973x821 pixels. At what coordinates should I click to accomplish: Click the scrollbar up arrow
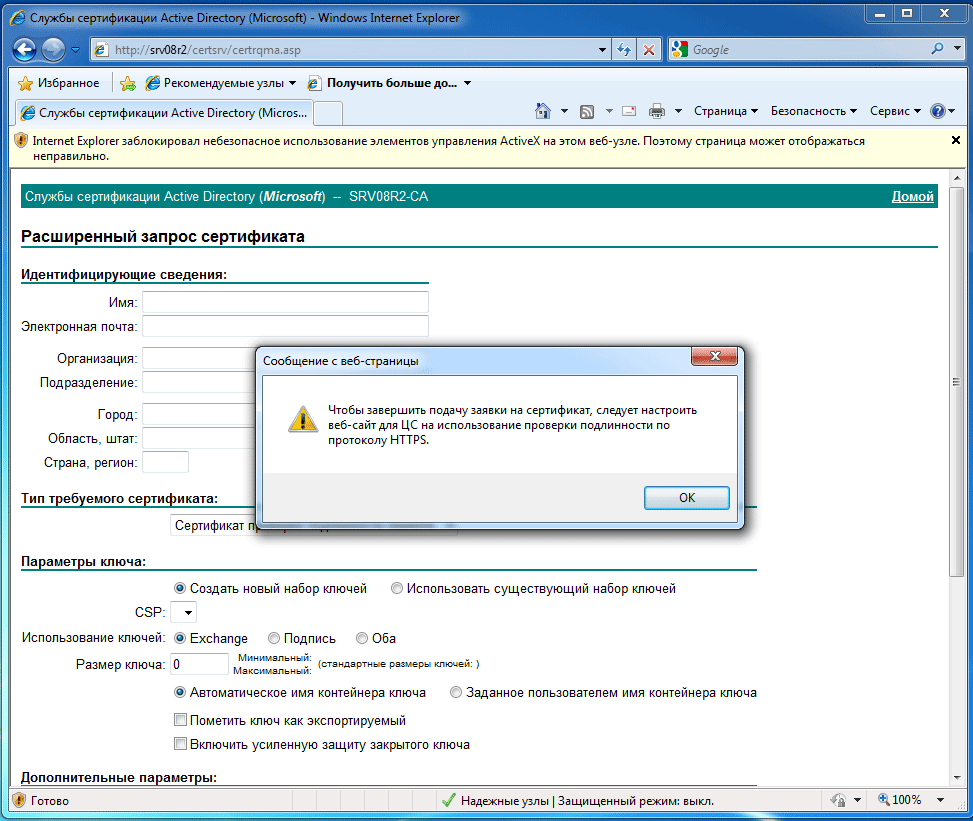coord(956,177)
